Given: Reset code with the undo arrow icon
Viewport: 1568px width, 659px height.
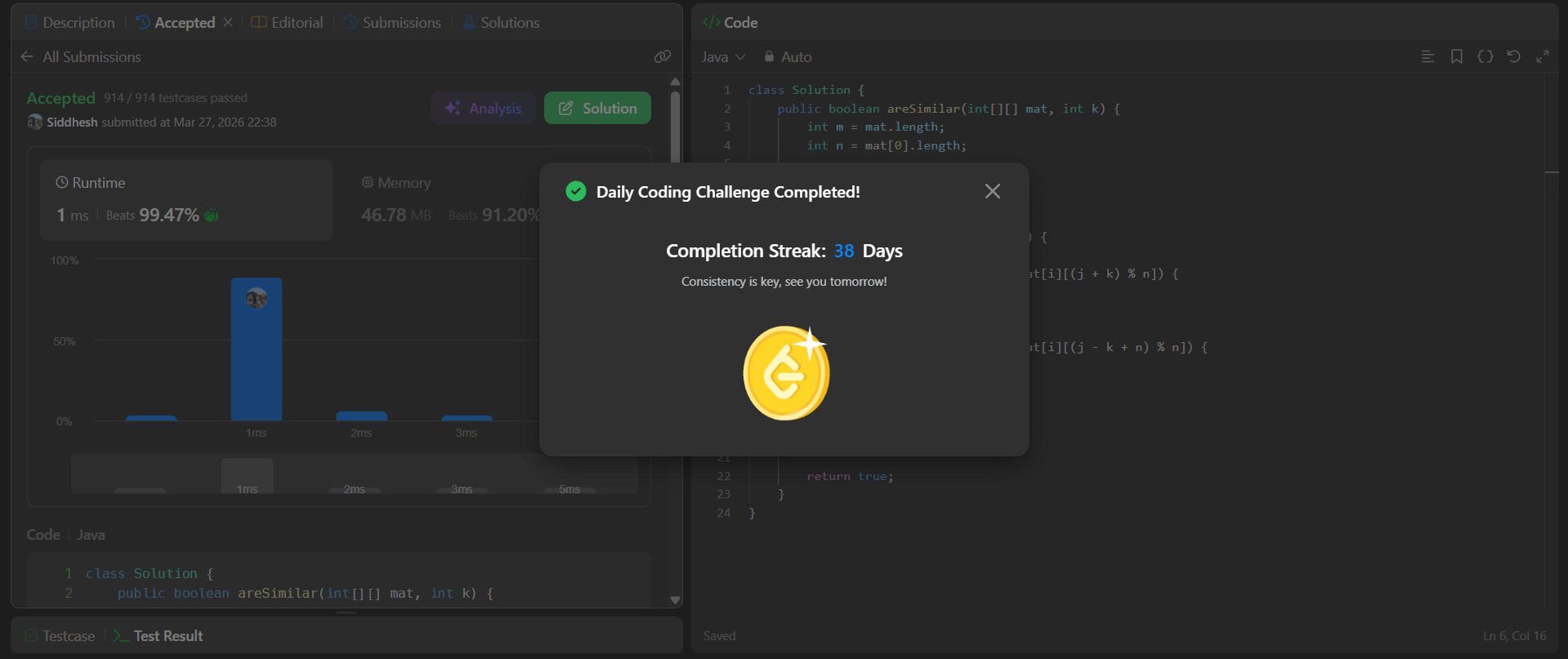Looking at the screenshot, I should [x=1513, y=56].
